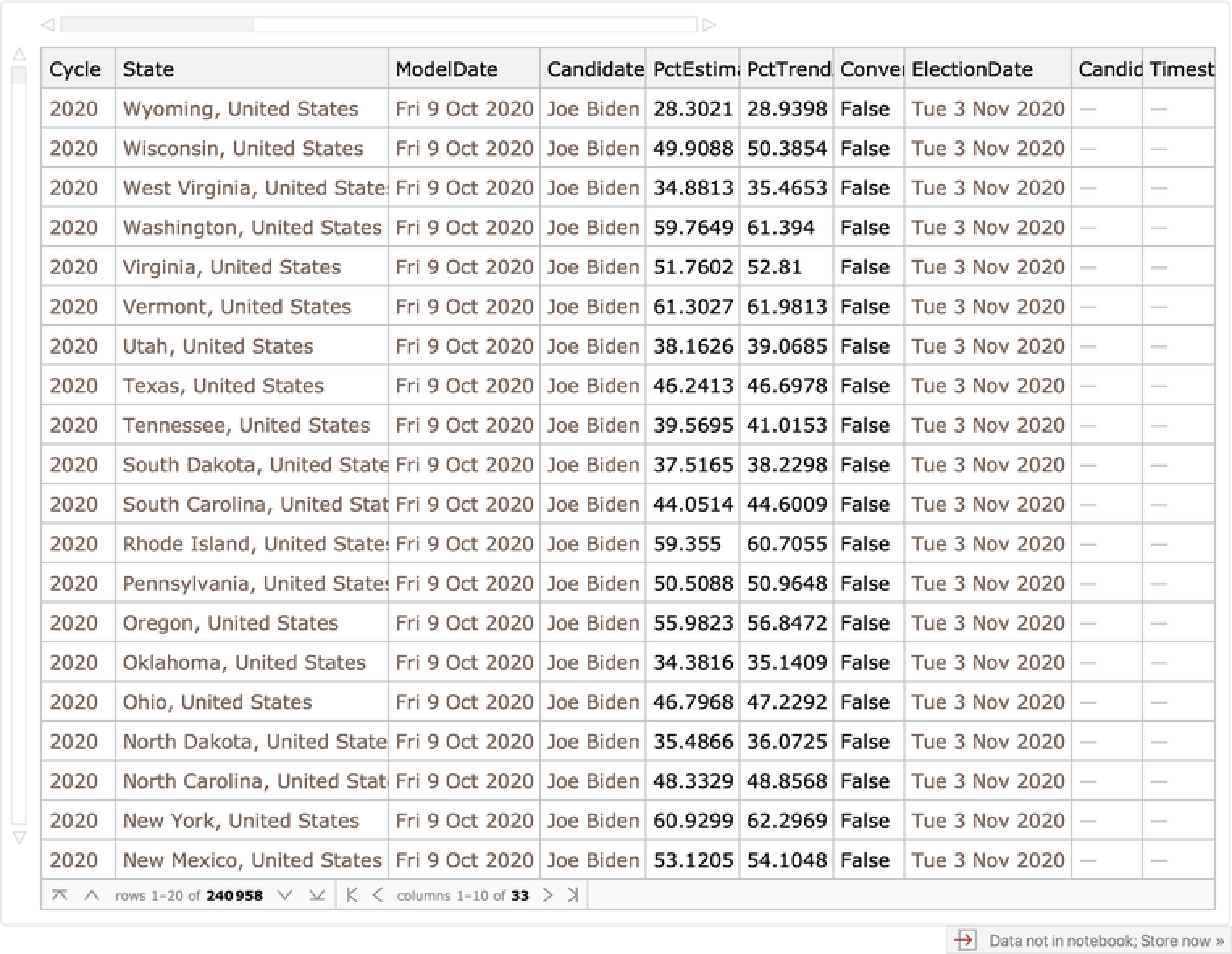This screenshot has height=954, width=1232.
Task: Go to next rows page arrow
Action: point(284,895)
